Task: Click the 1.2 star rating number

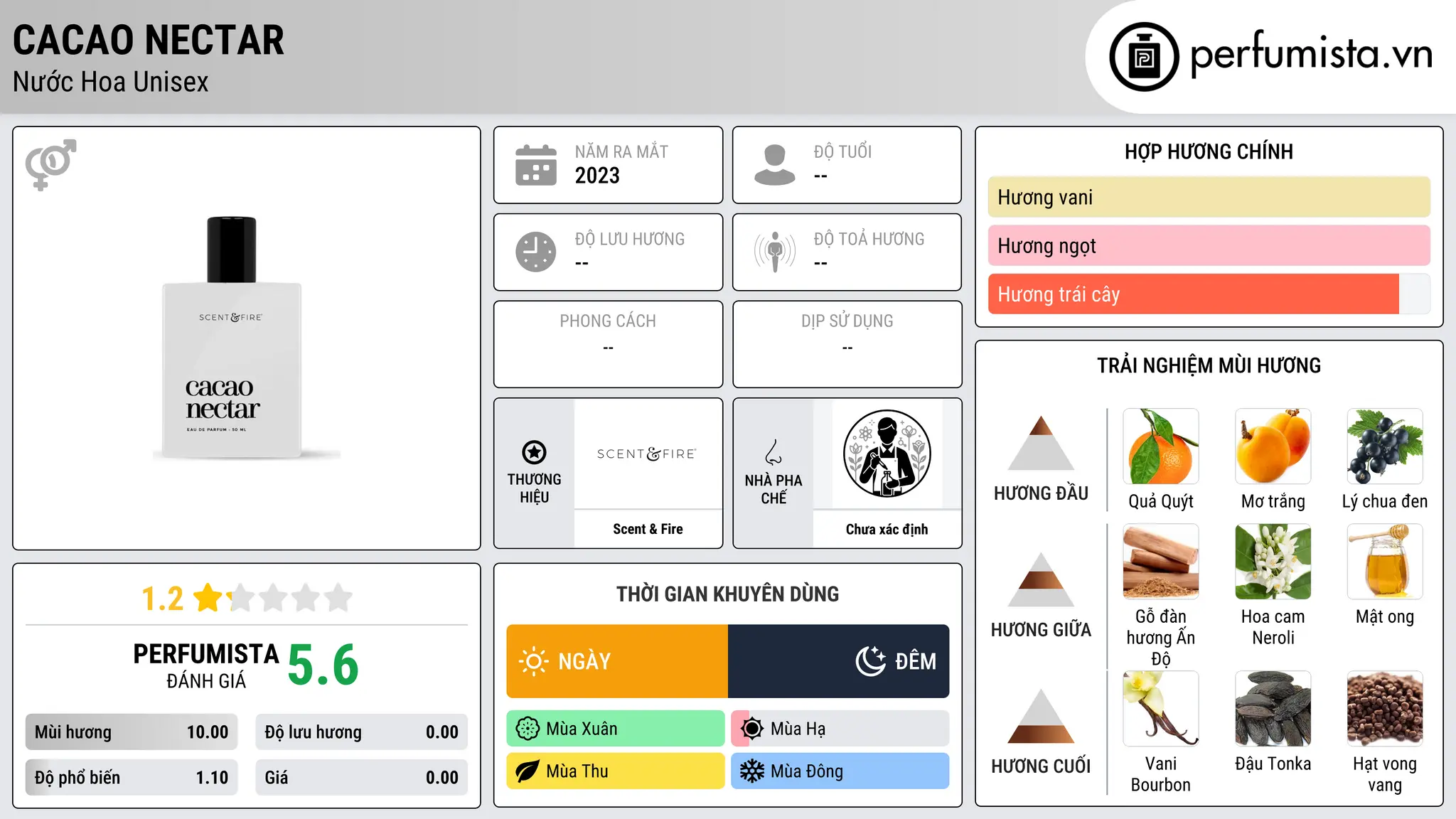Action: click(x=163, y=599)
